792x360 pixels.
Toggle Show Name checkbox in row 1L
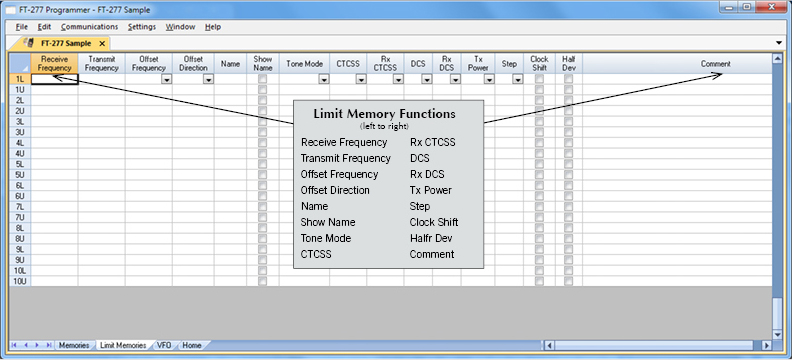point(262,79)
